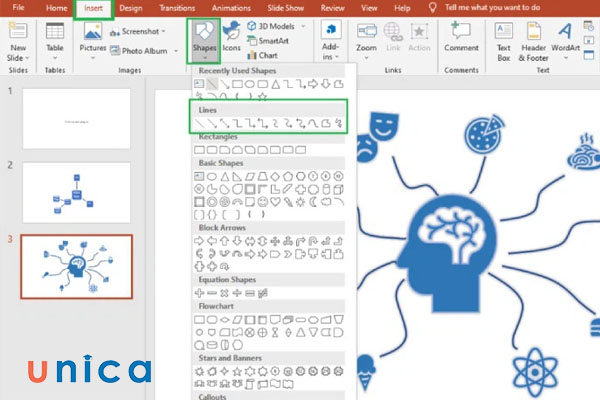Add a new Comment
This screenshot has height=400, width=600.
[461, 37]
